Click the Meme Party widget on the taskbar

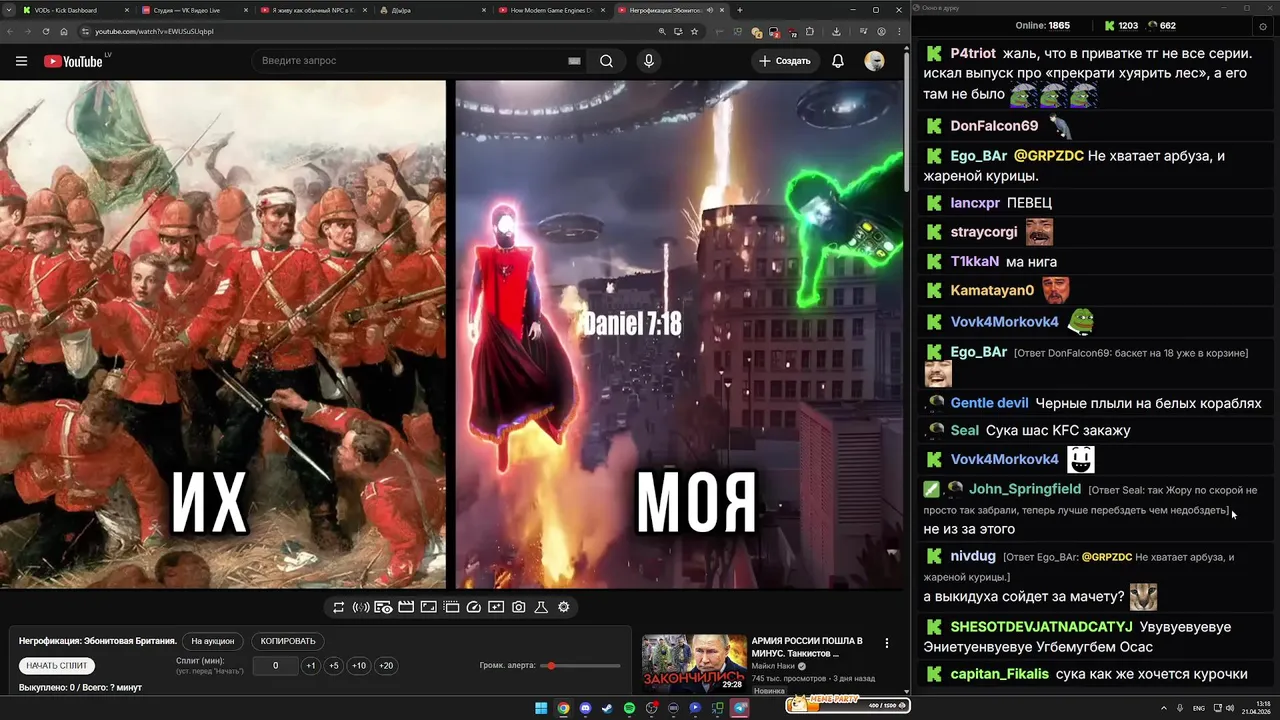(x=848, y=705)
